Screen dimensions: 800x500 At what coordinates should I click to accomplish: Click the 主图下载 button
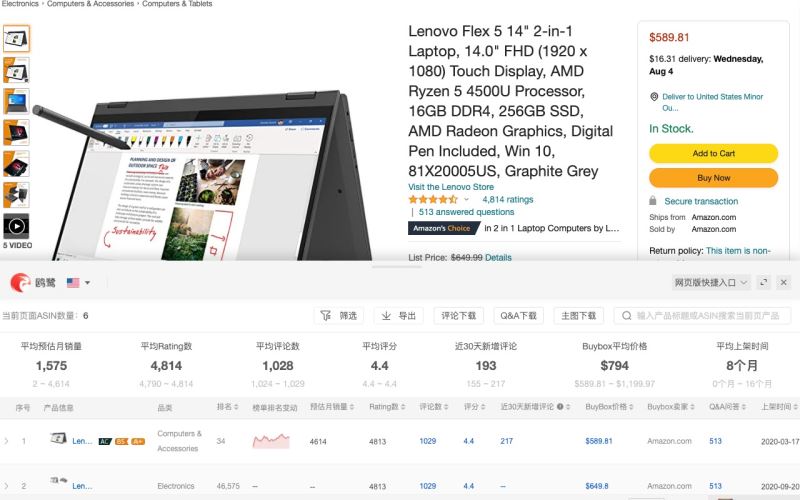[579, 316]
